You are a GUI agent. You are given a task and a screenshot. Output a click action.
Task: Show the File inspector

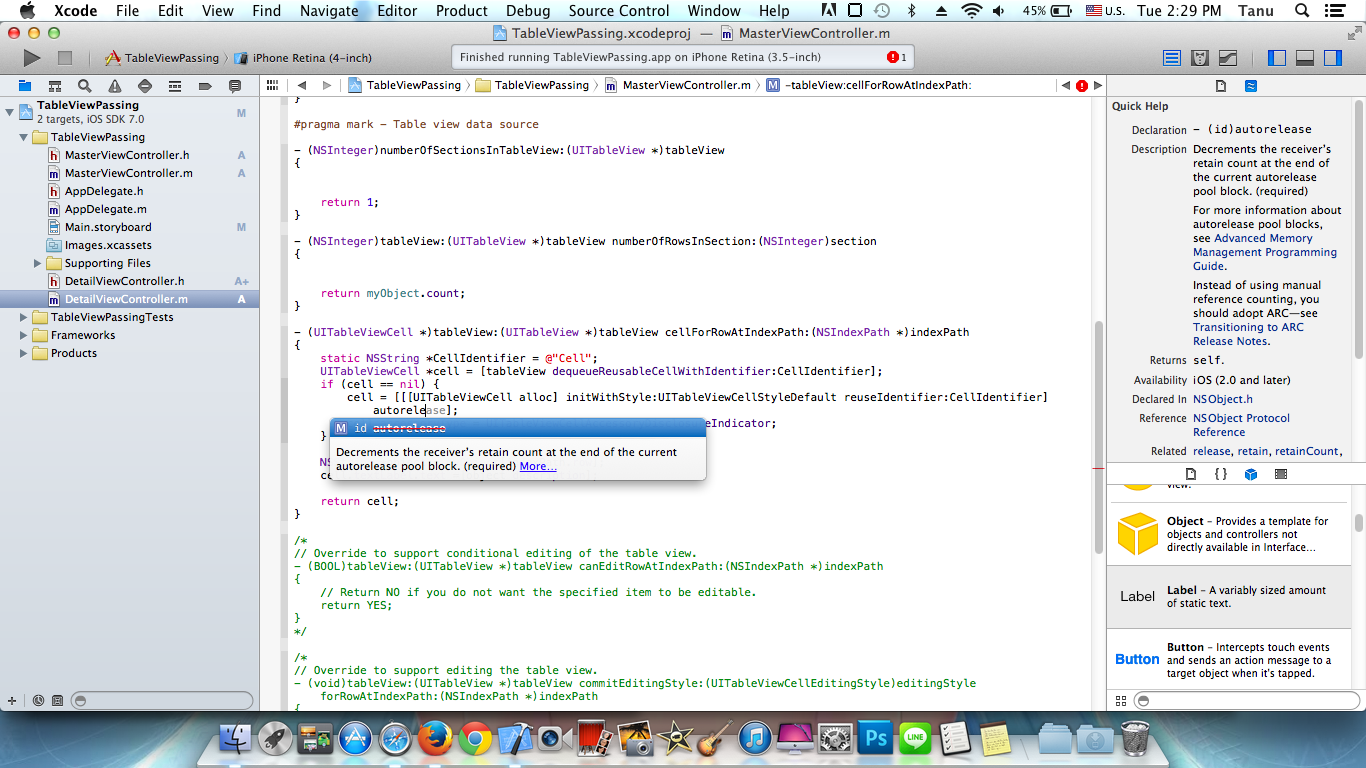coord(1221,86)
